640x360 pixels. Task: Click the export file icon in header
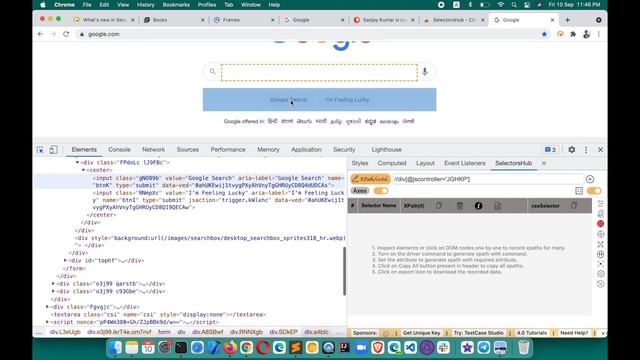point(497,206)
